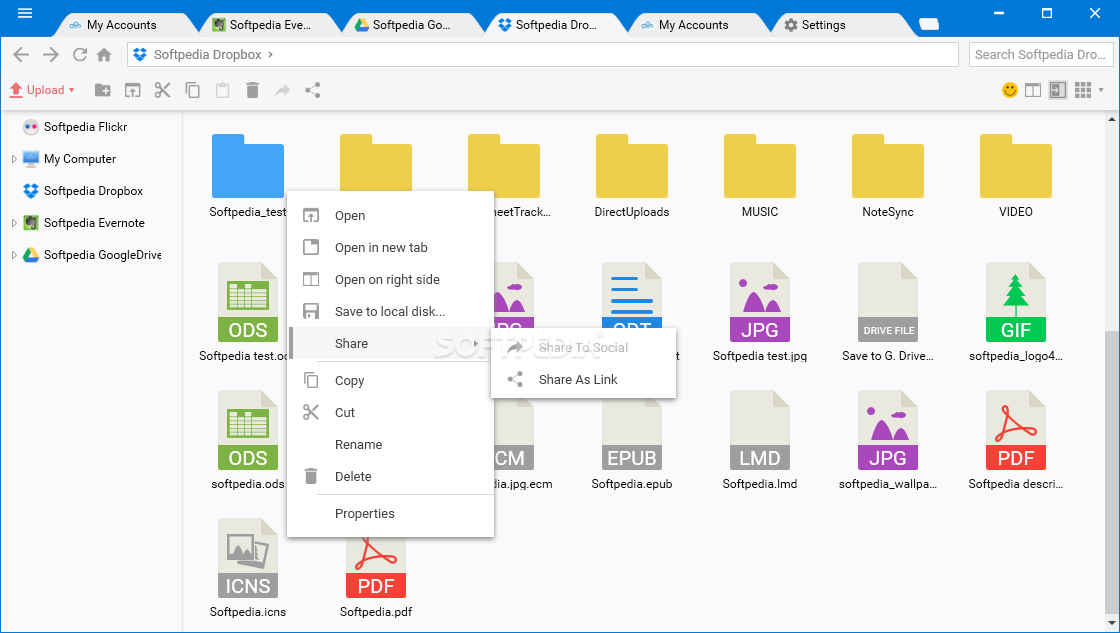Select Share To Social in submenu
Viewport: 1120px width, 633px height.
(583, 347)
